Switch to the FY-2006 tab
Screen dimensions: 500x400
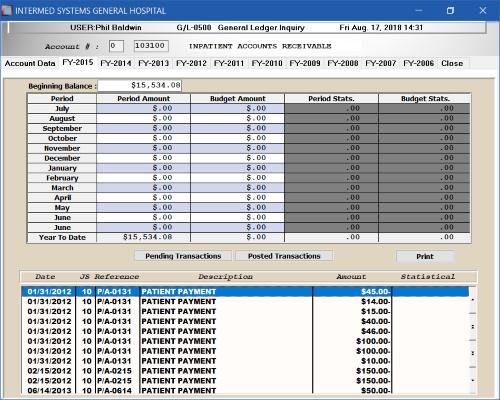pos(419,63)
